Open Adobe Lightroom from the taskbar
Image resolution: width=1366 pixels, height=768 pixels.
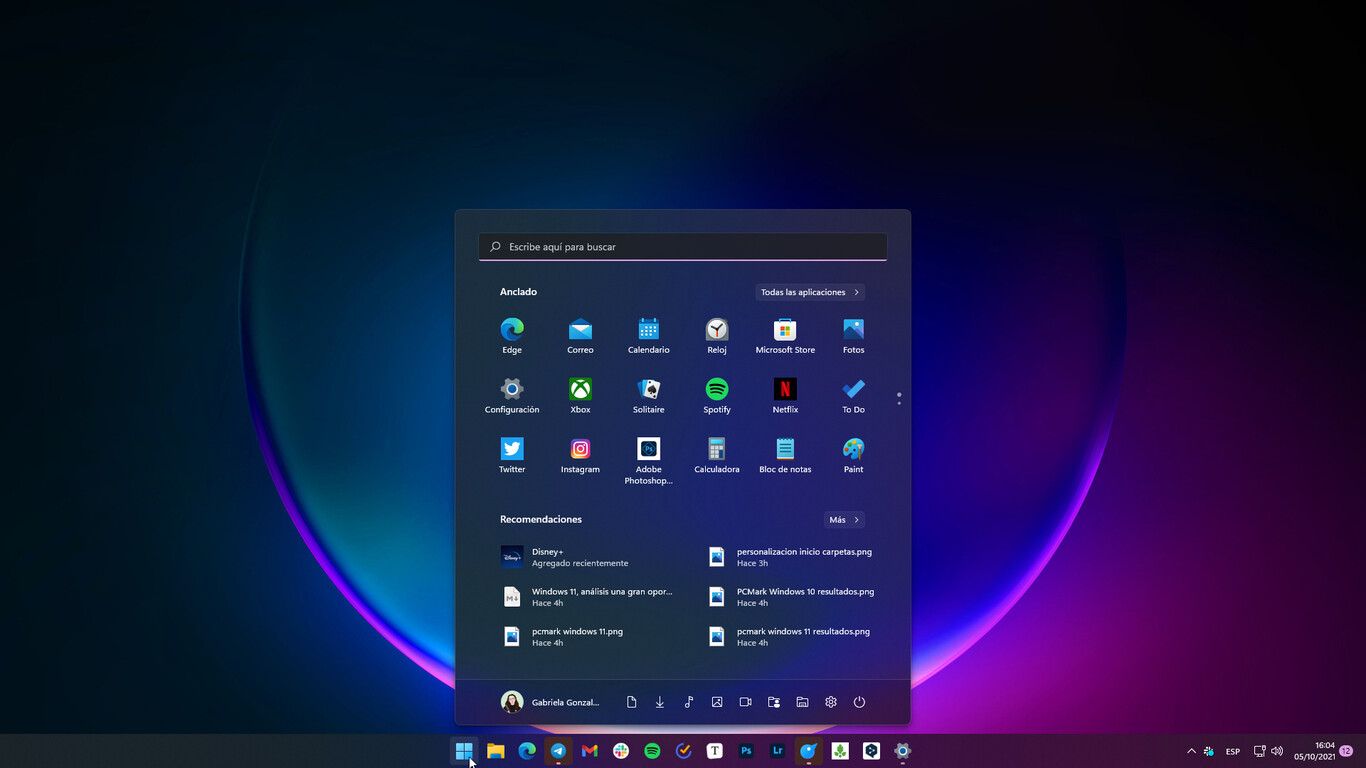(x=777, y=750)
